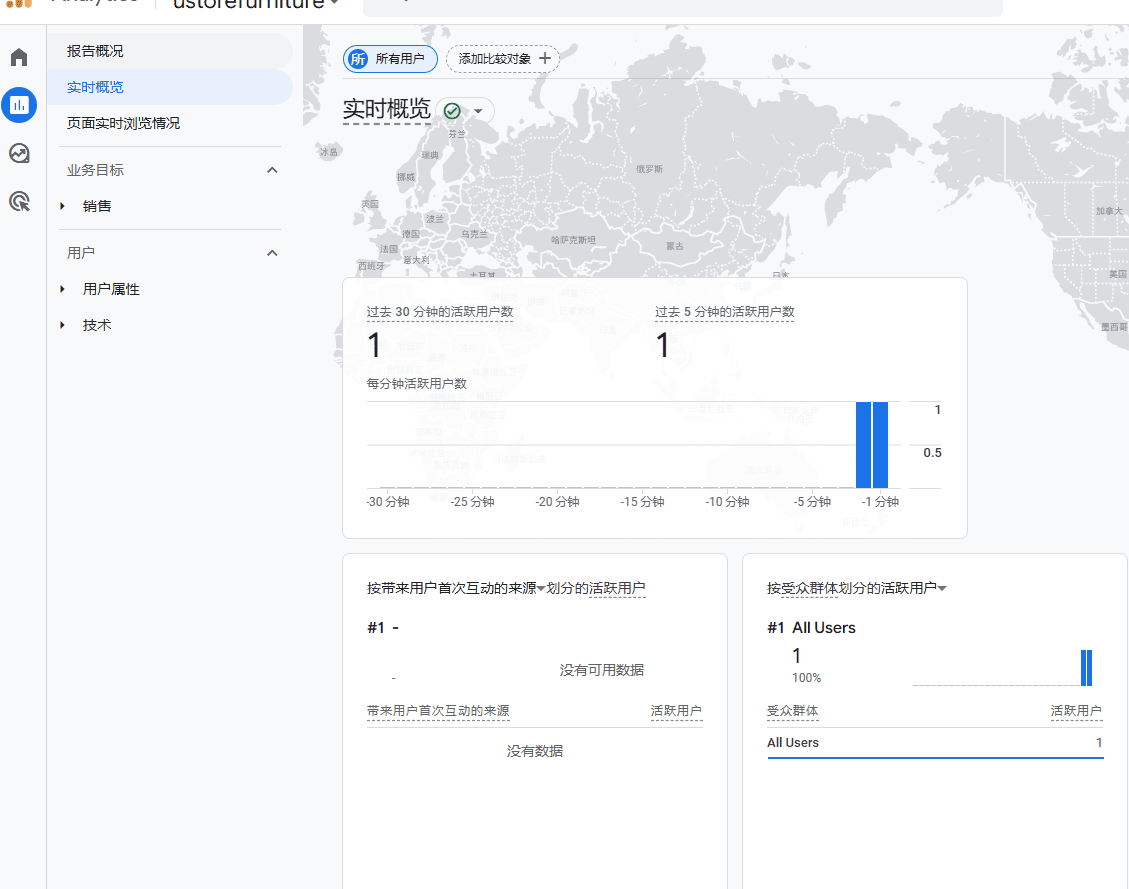
Task: Click the 添加比较对象 button
Action: click(x=503, y=59)
